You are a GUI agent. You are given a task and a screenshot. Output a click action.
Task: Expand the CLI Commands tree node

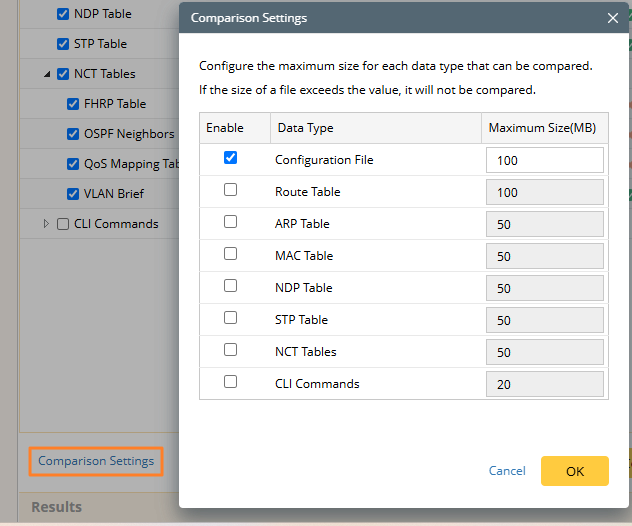pos(46,224)
